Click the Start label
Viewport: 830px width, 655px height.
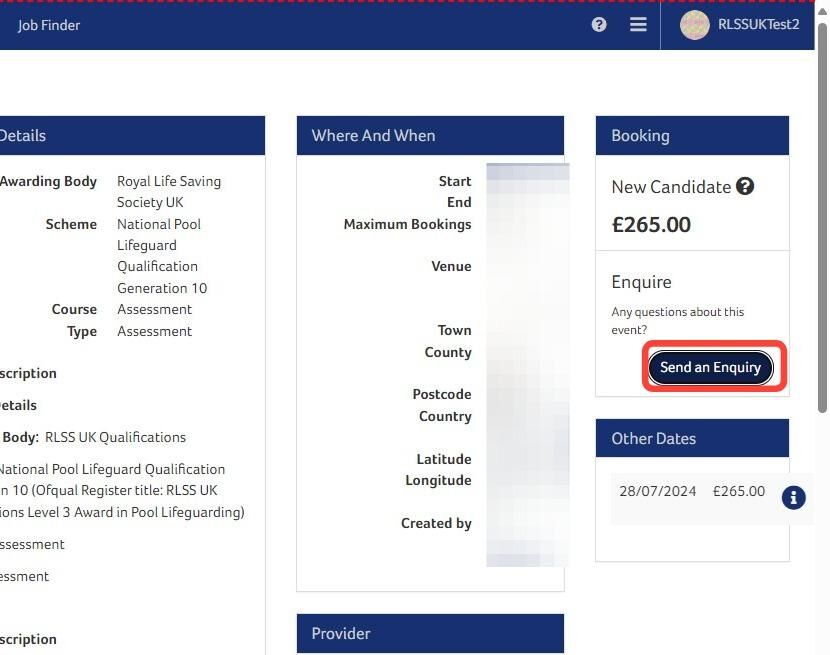click(x=455, y=181)
